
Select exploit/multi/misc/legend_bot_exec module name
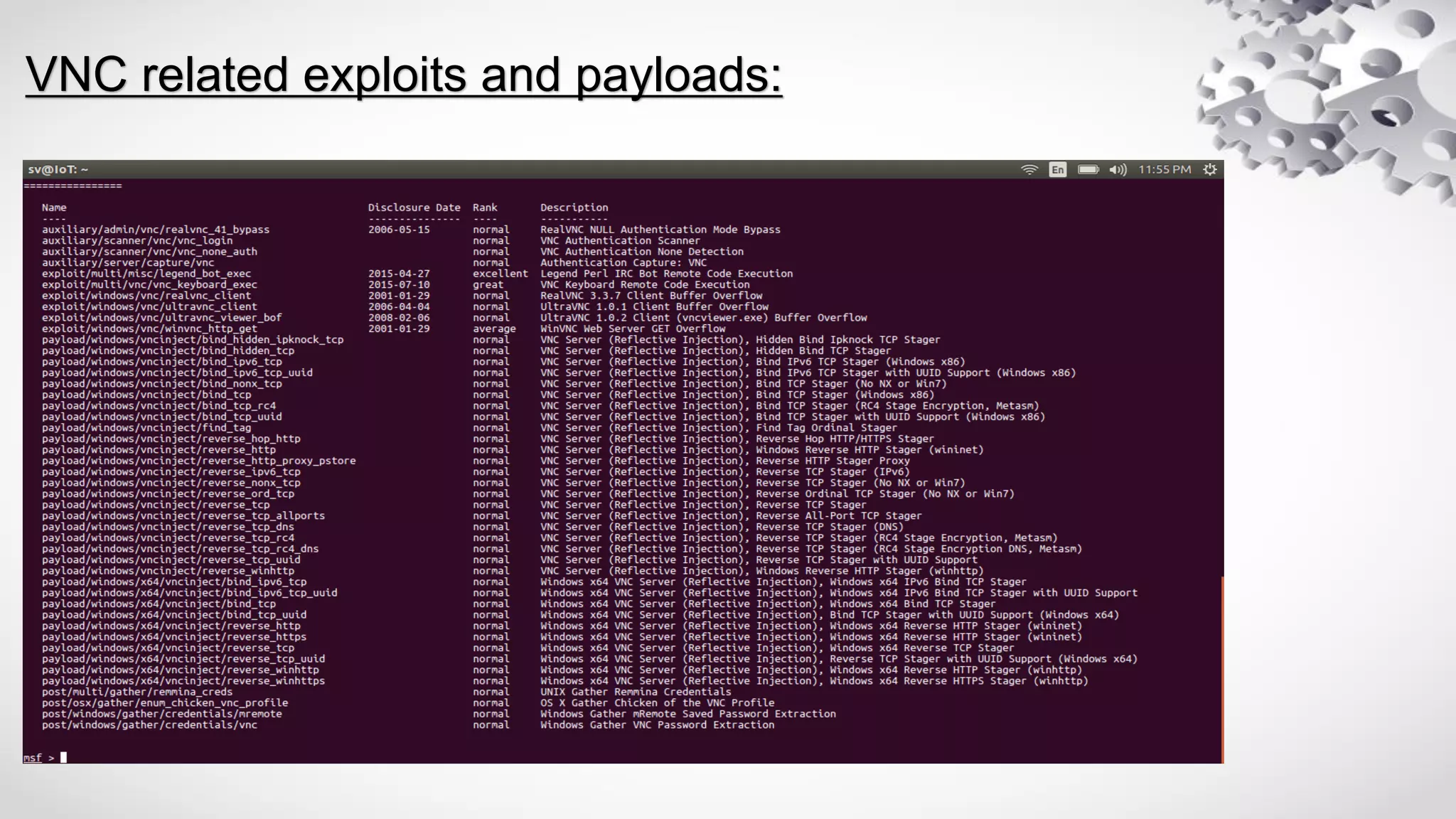(146, 274)
